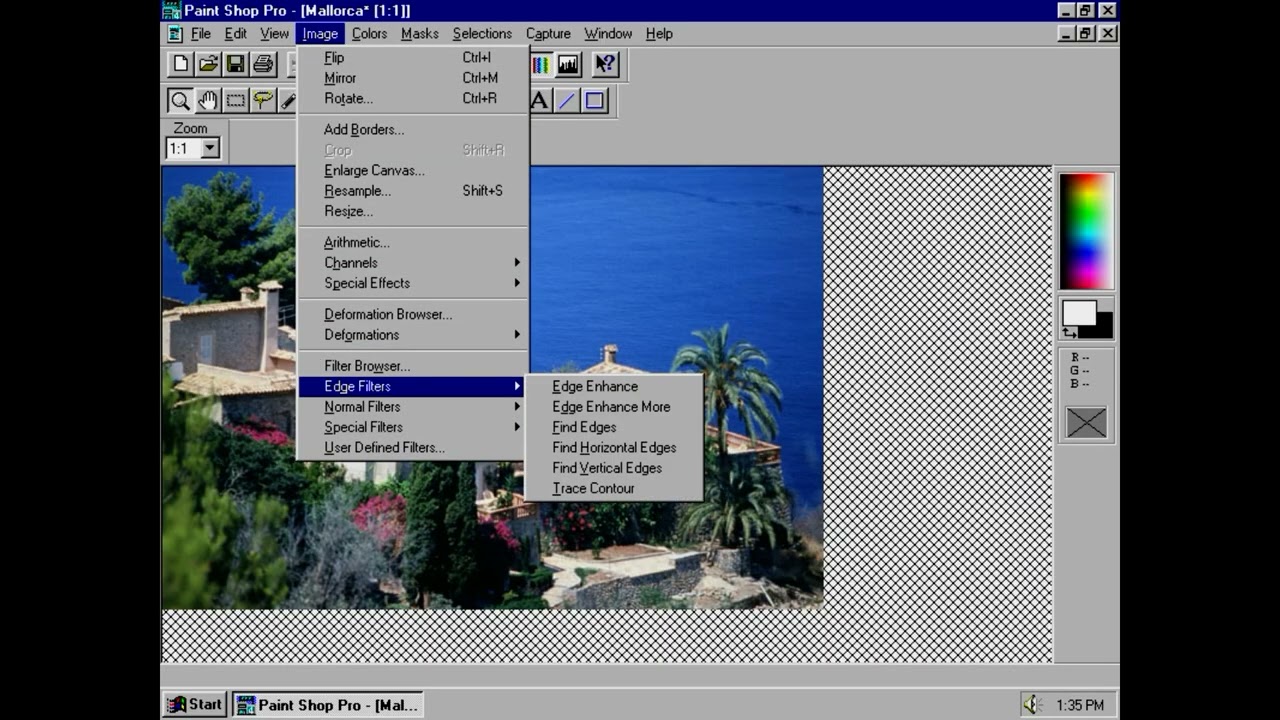The height and width of the screenshot is (720, 1280).
Task: Open the Edit menu
Action: [235, 33]
